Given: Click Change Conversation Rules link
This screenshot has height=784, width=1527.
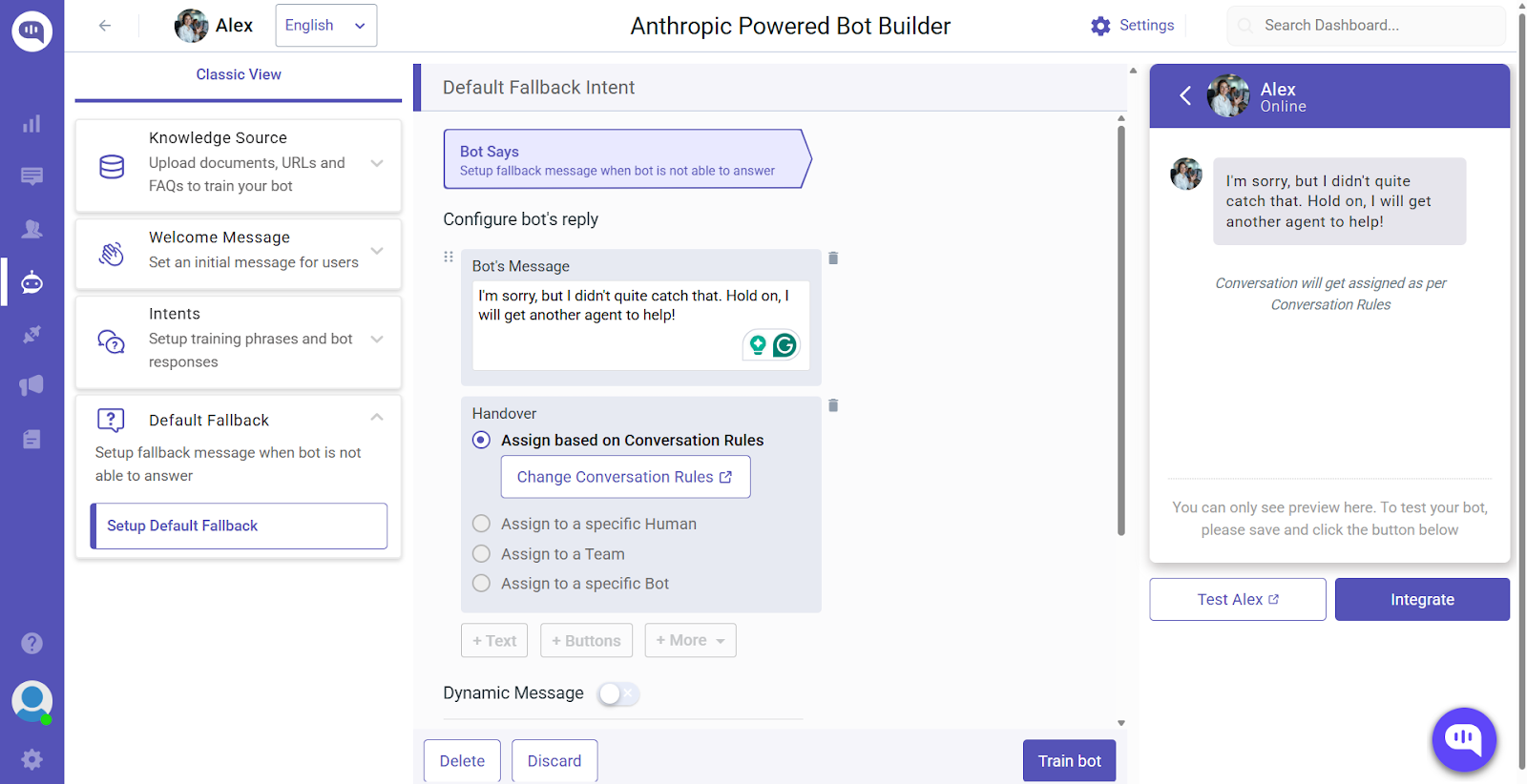Looking at the screenshot, I should pos(625,477).
